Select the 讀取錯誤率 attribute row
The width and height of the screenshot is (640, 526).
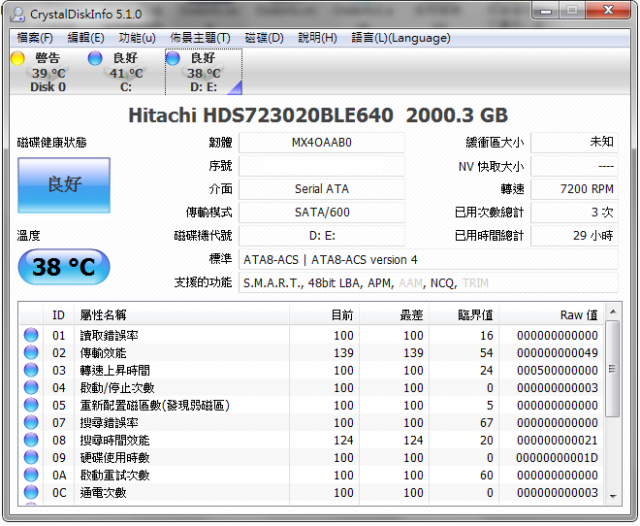(311, 335)
